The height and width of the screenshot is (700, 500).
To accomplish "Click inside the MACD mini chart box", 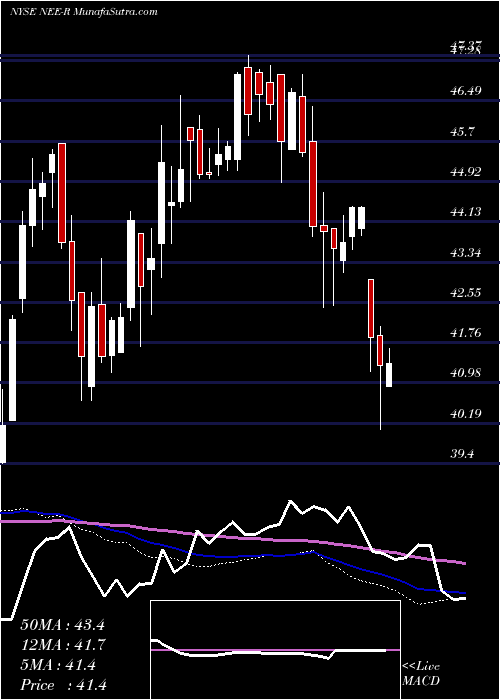I will click(275, 650).
